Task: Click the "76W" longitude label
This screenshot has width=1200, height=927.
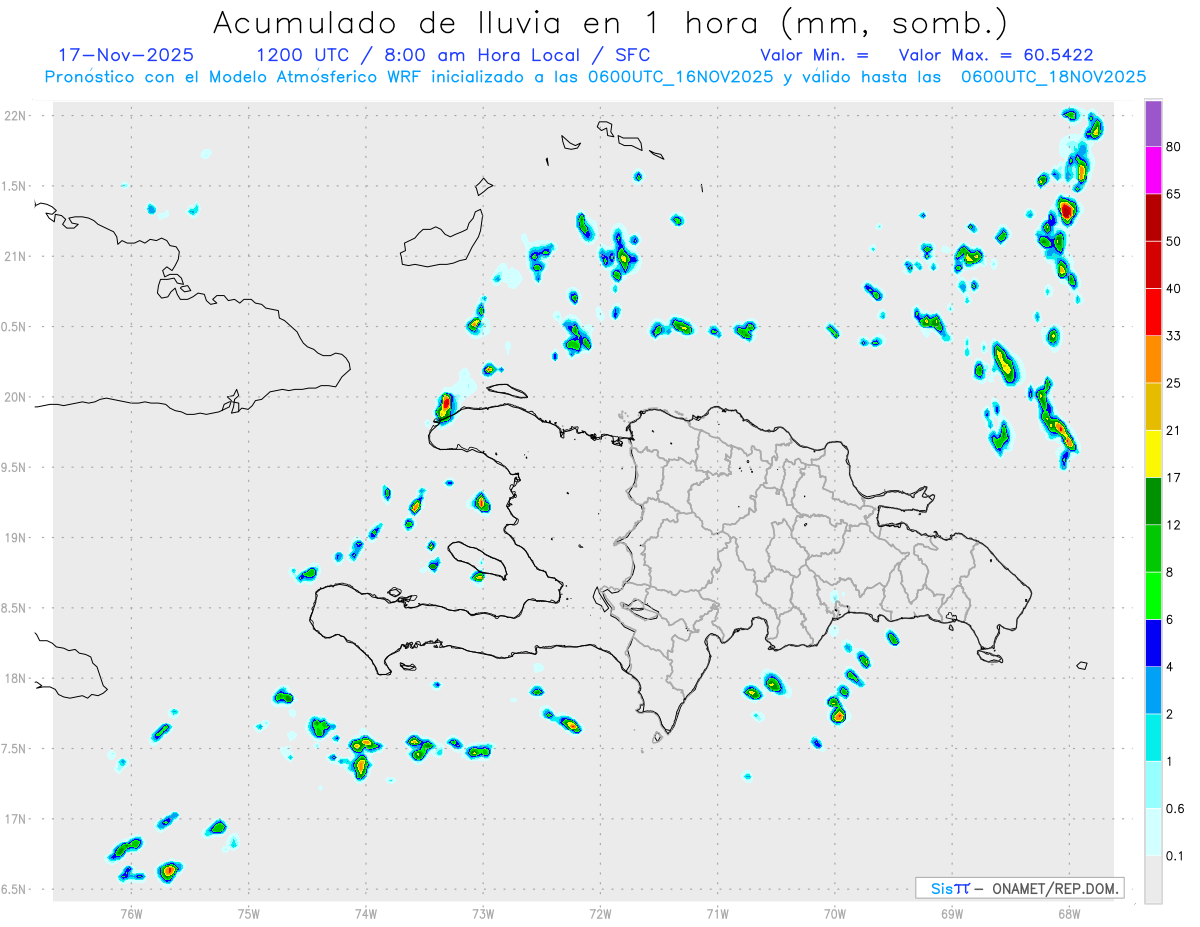Action: [131, 913]
